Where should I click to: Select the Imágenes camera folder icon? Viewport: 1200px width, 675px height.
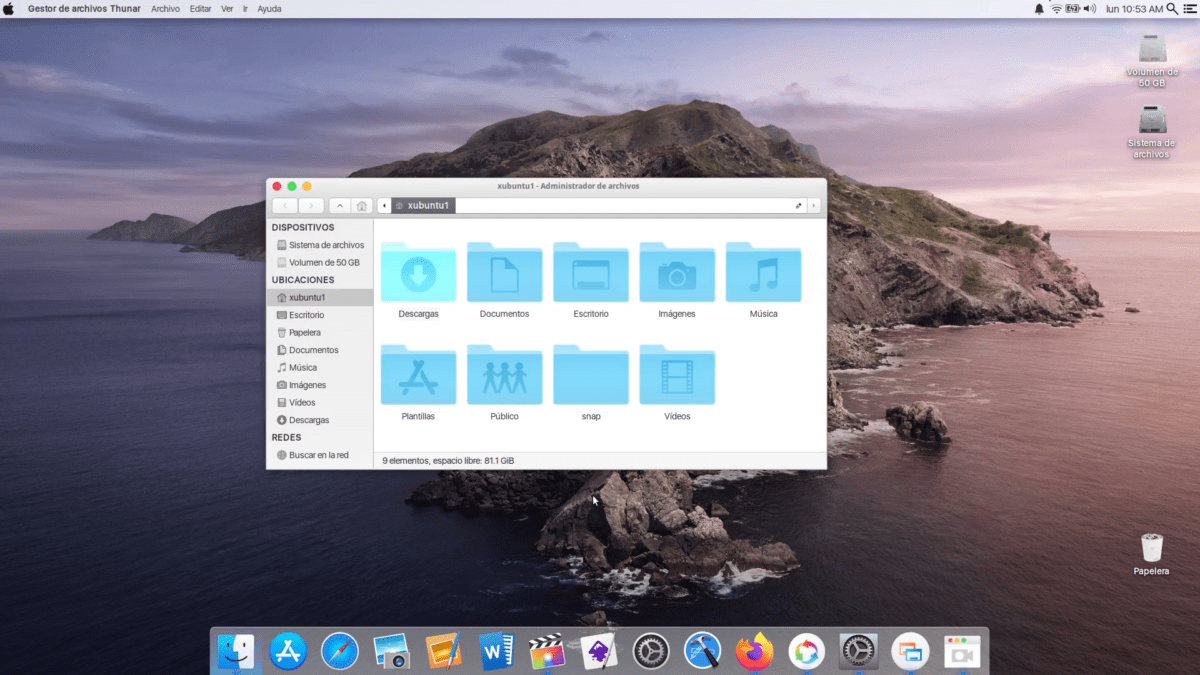point(677,272)
